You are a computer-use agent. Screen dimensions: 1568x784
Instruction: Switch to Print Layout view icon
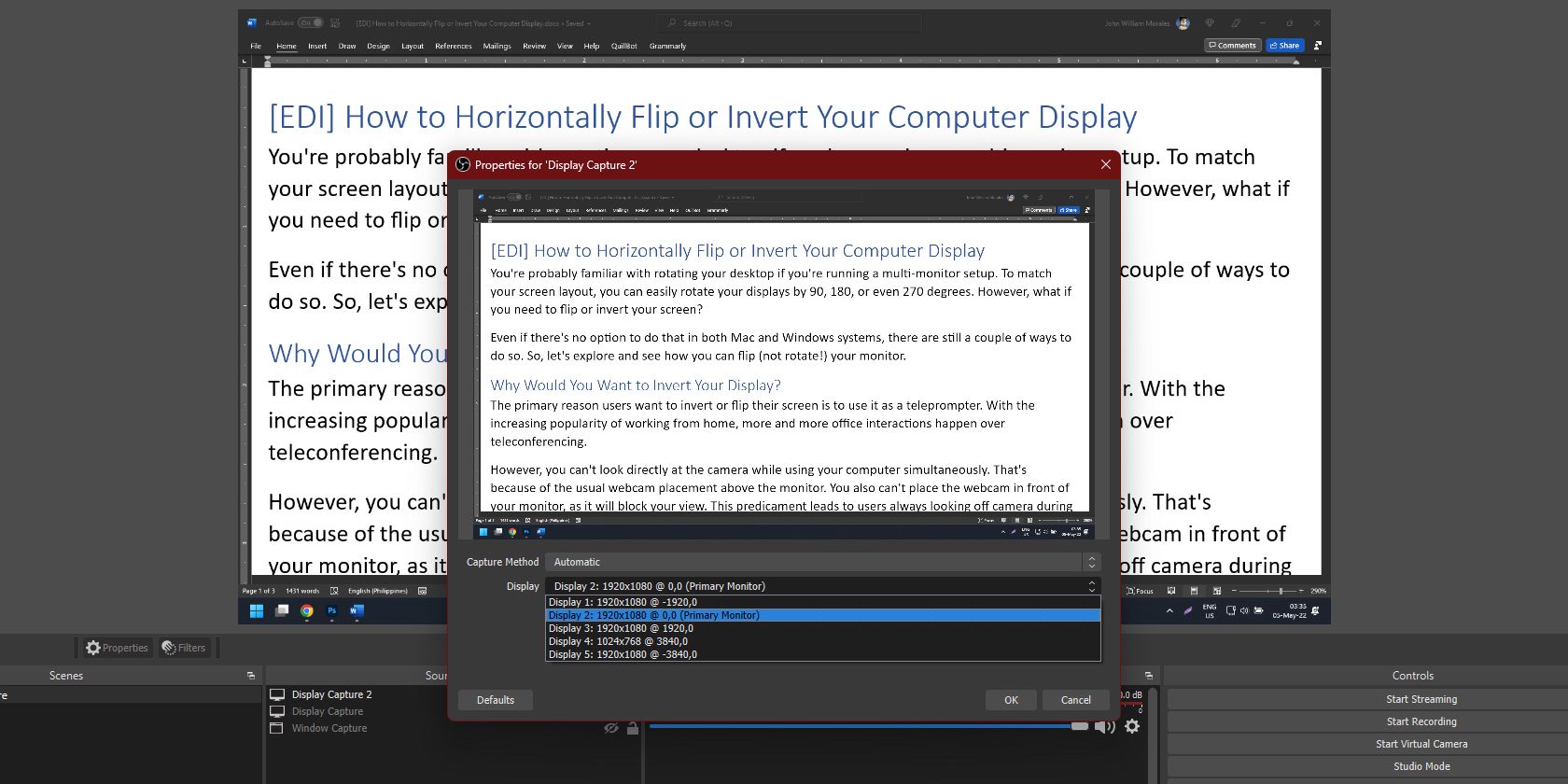[x=1194, y=591]
